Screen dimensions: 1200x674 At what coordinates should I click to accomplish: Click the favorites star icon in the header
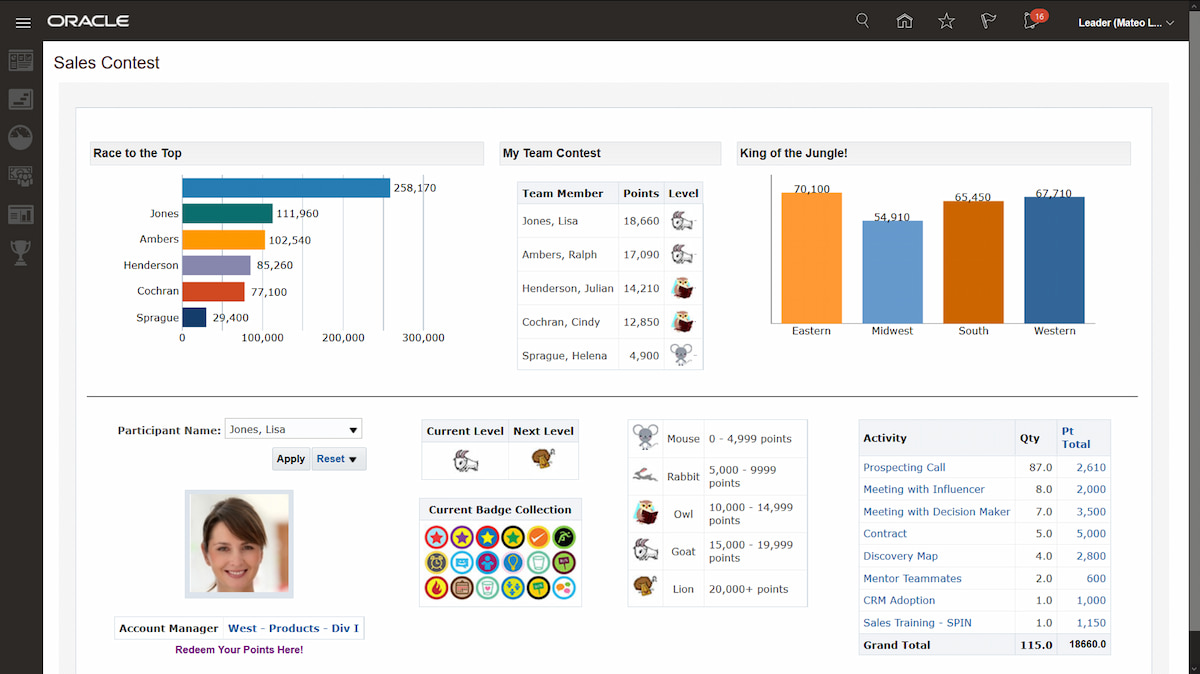click(946, 21)
